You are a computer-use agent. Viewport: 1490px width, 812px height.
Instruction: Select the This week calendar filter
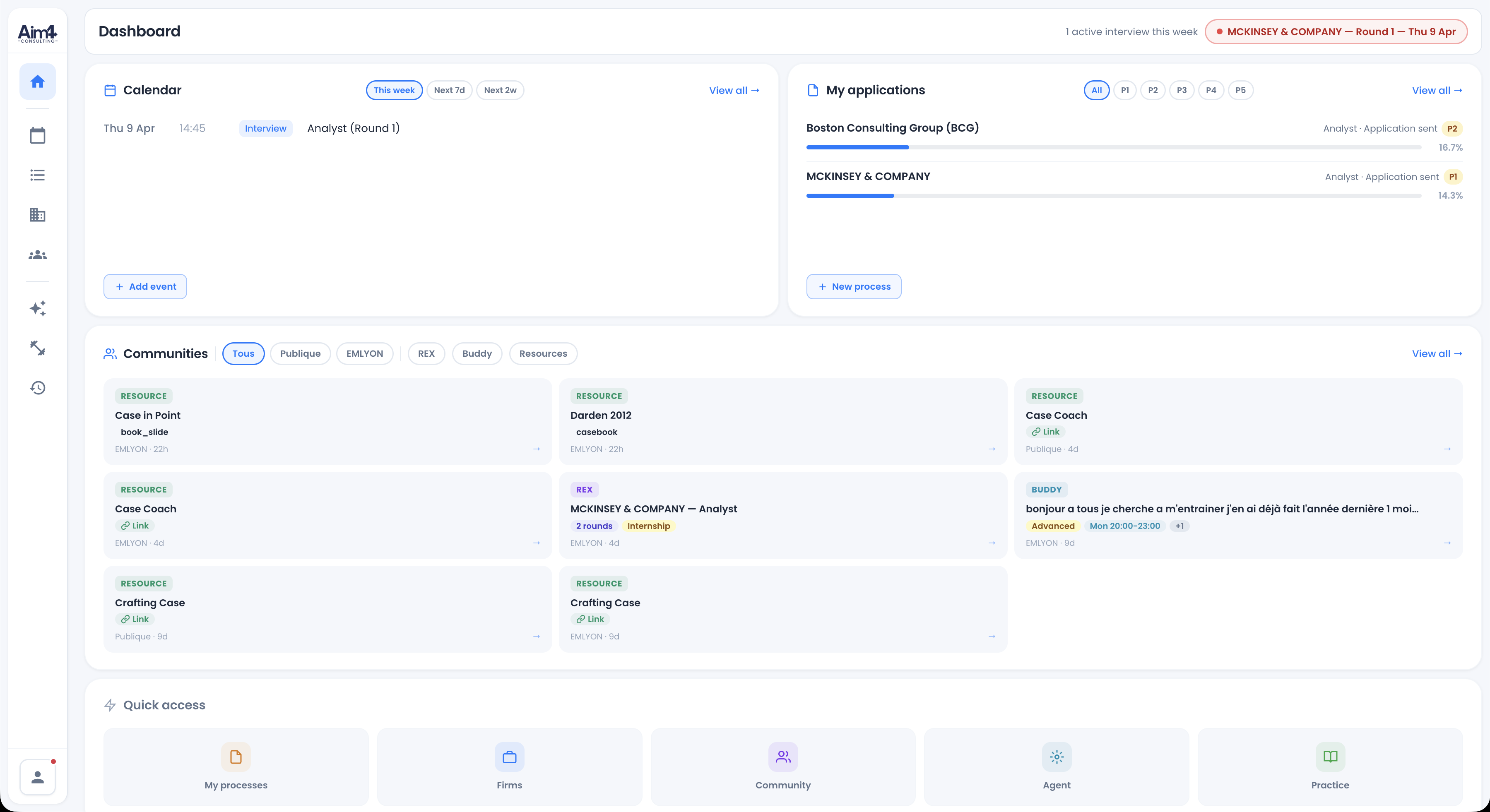tap(394, 90)
